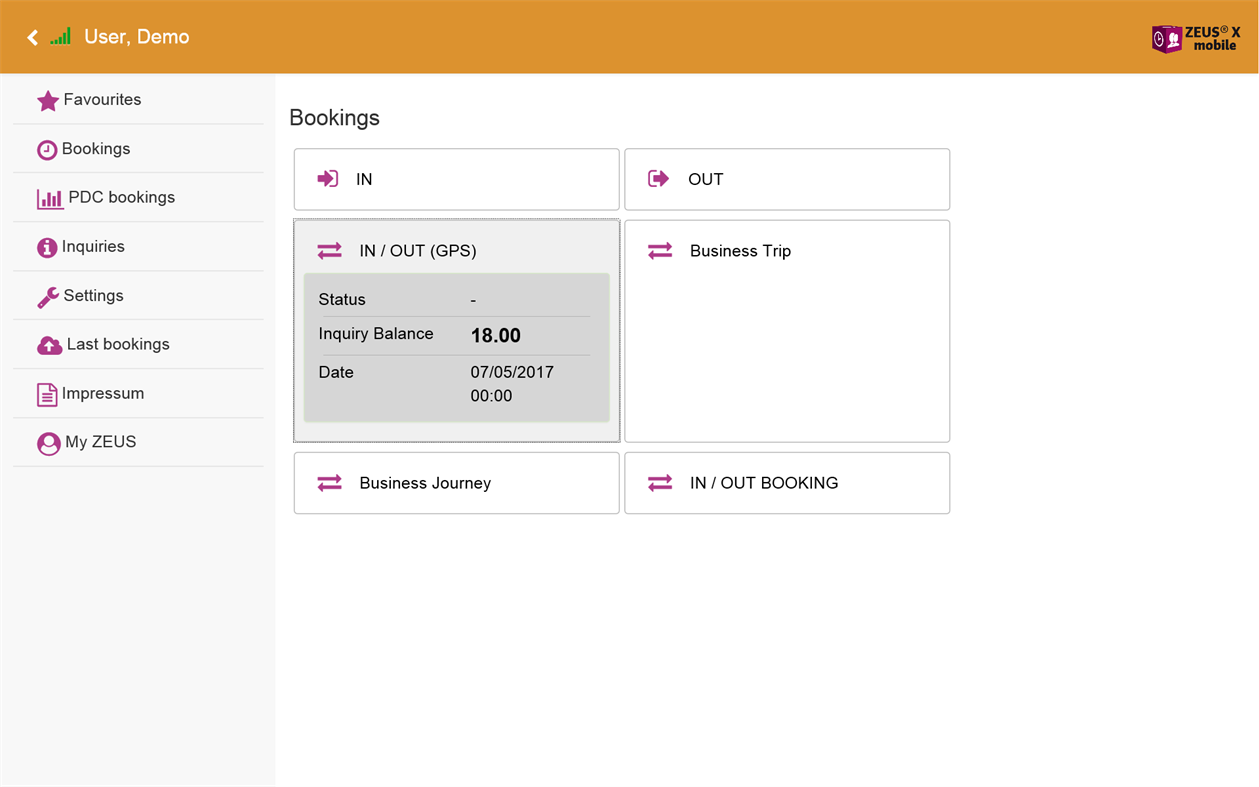Viewport: 1259px width, 787px height.
Task: Choose the IN / OUT BOOKING button
Action: point(786,483)
